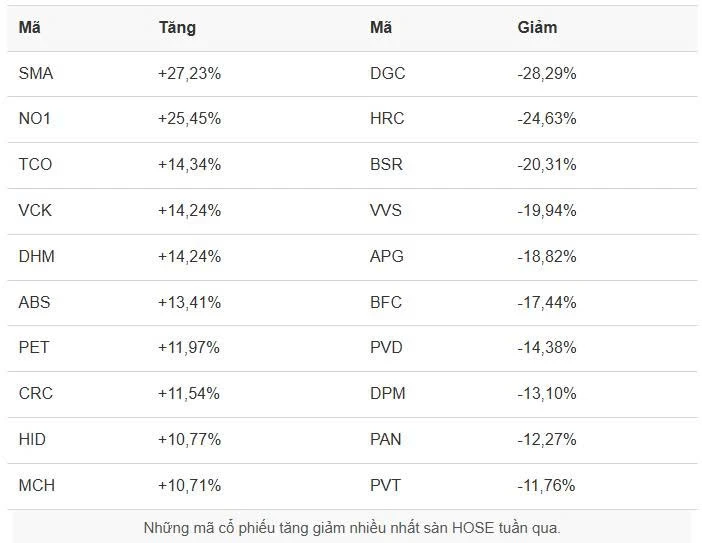Select VCK in the gainers column
This screenshot has width=702, height=543.
[35, 210]
